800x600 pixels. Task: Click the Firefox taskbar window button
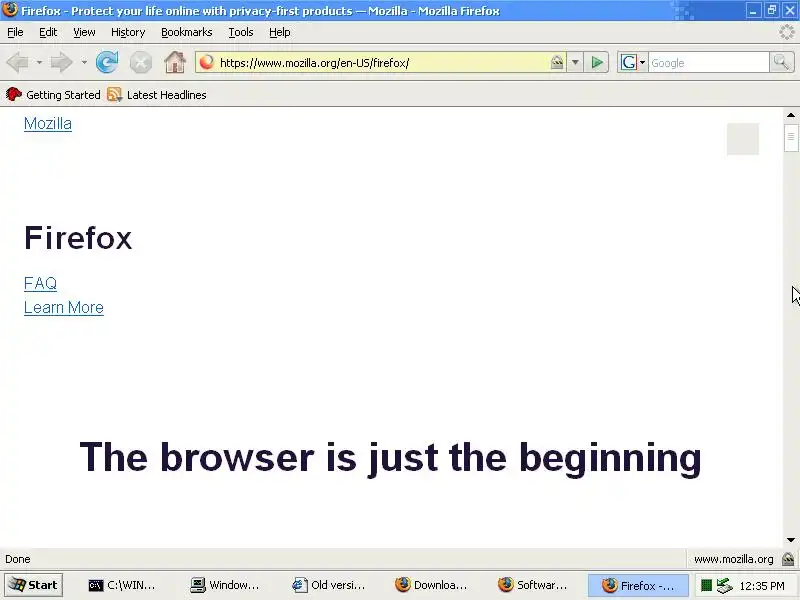pyautogui.click(x=638, y=585)
